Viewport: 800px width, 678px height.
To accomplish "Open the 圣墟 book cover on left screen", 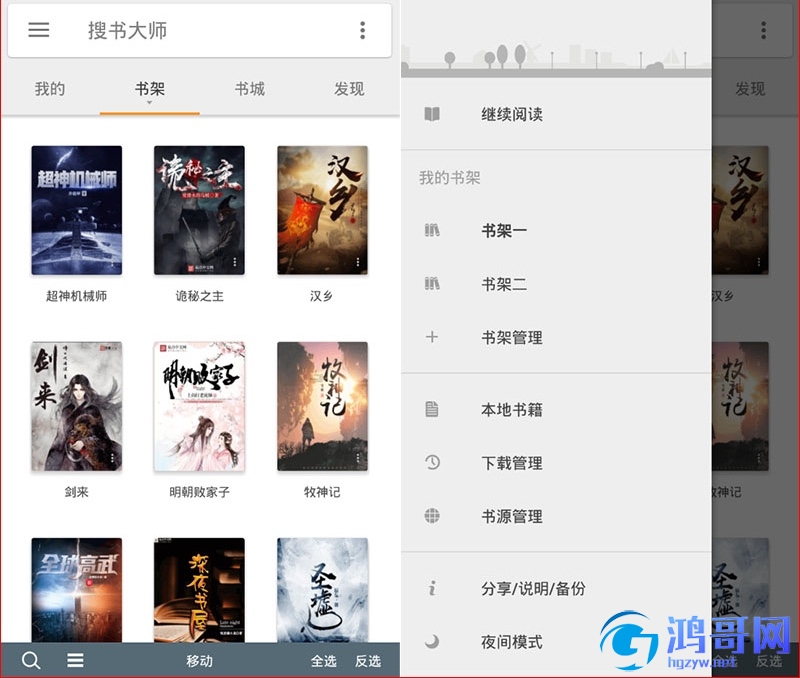I will 322,590.
